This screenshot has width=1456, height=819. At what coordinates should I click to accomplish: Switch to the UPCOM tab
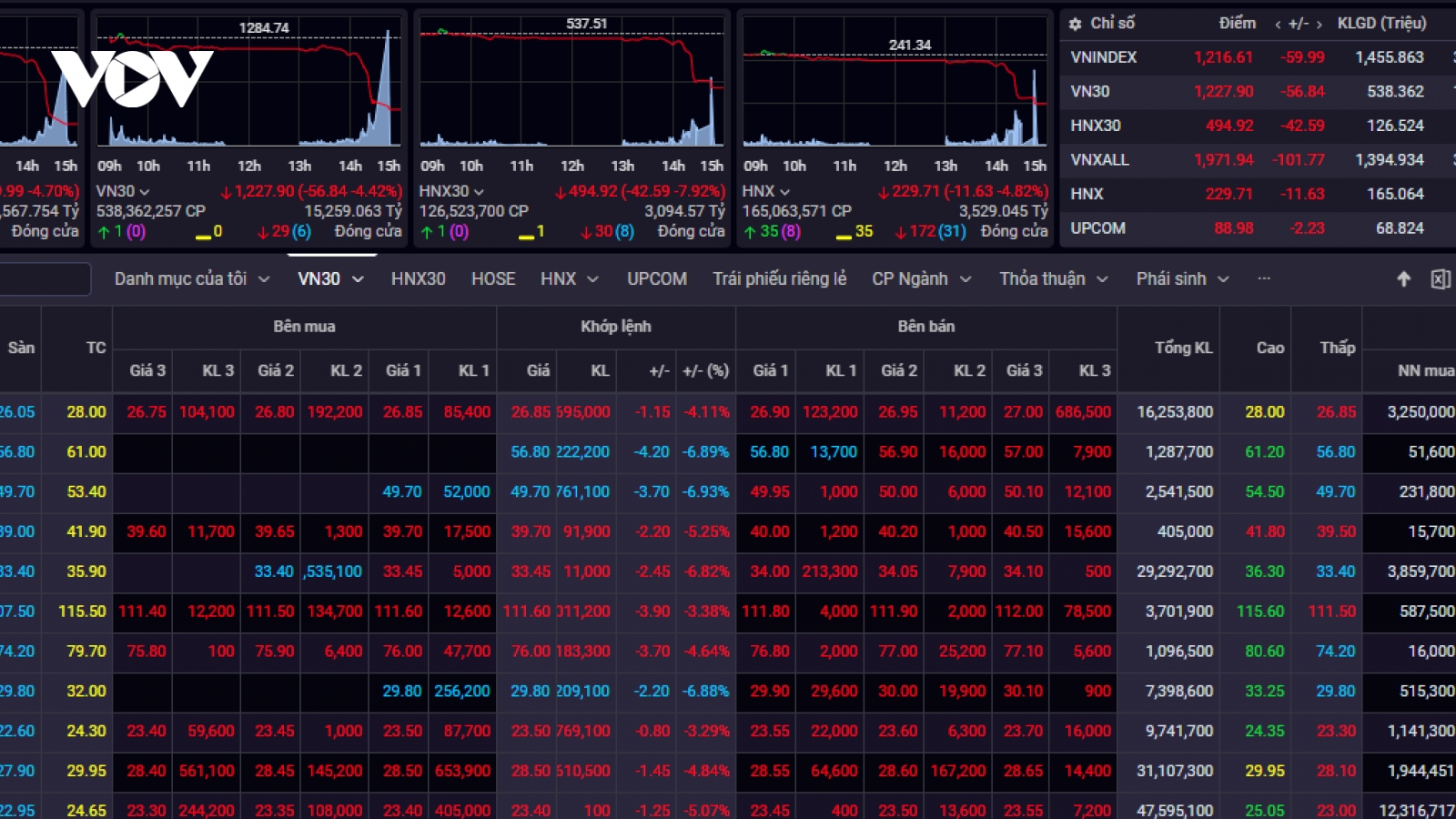point(657,278)
